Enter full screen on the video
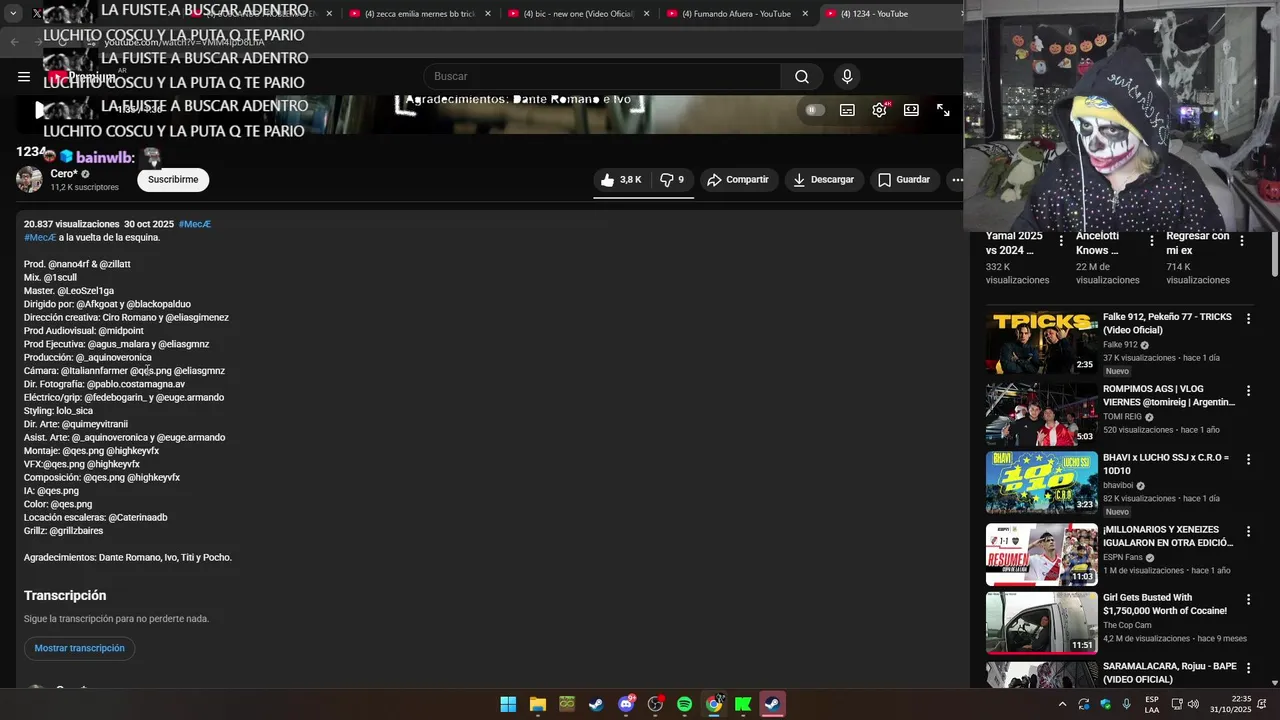Image resolution: width=1280 pixels, height=720 pixels. pyautogui.click(x=943, y=110)
